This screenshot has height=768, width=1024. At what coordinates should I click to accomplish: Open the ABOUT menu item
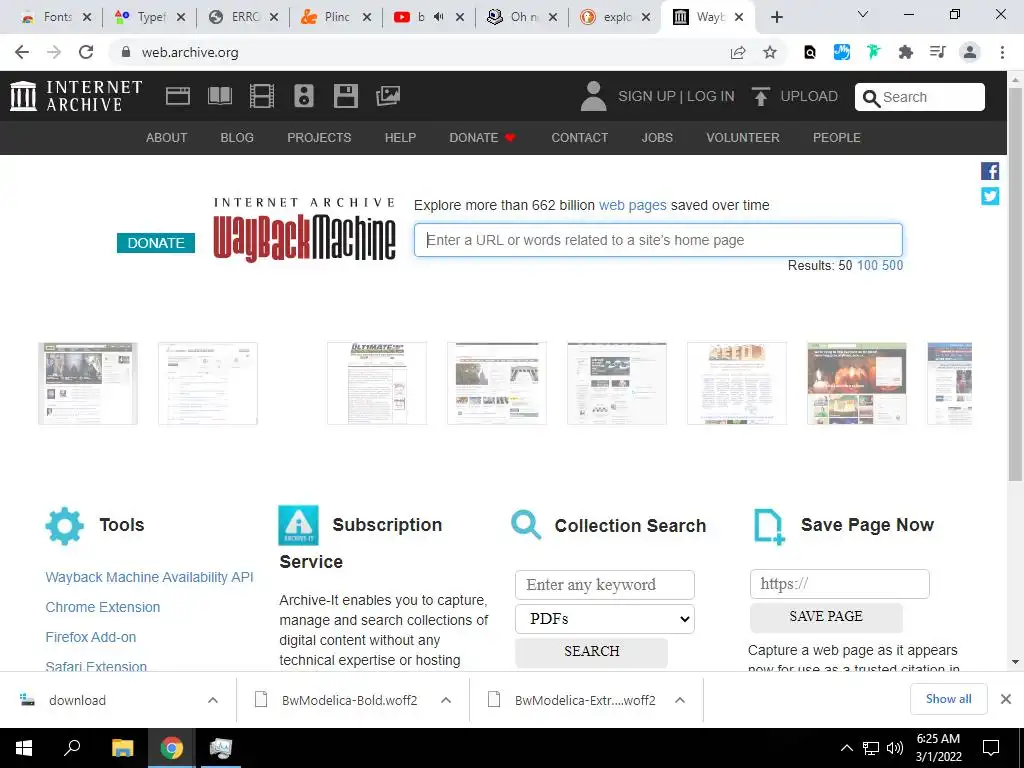pyautogui.click(x=167, y=138)
